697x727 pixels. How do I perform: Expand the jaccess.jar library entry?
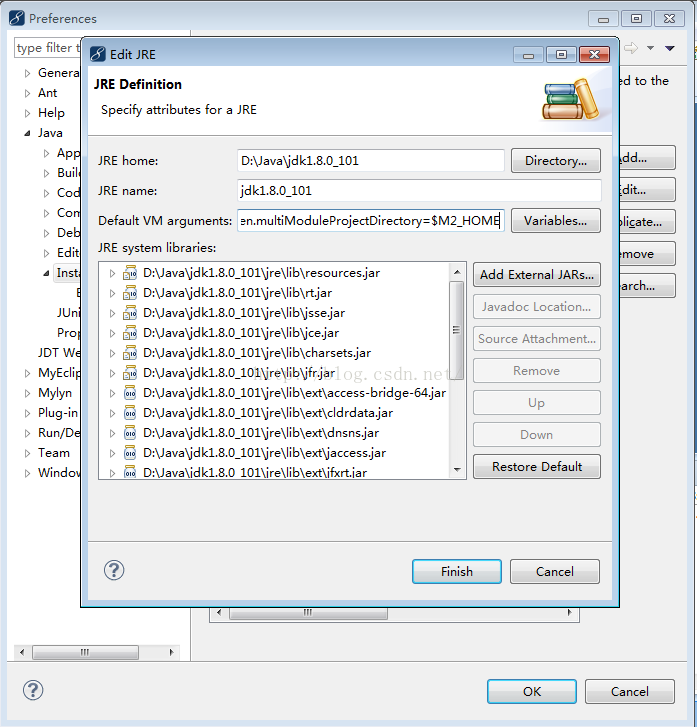112,453
